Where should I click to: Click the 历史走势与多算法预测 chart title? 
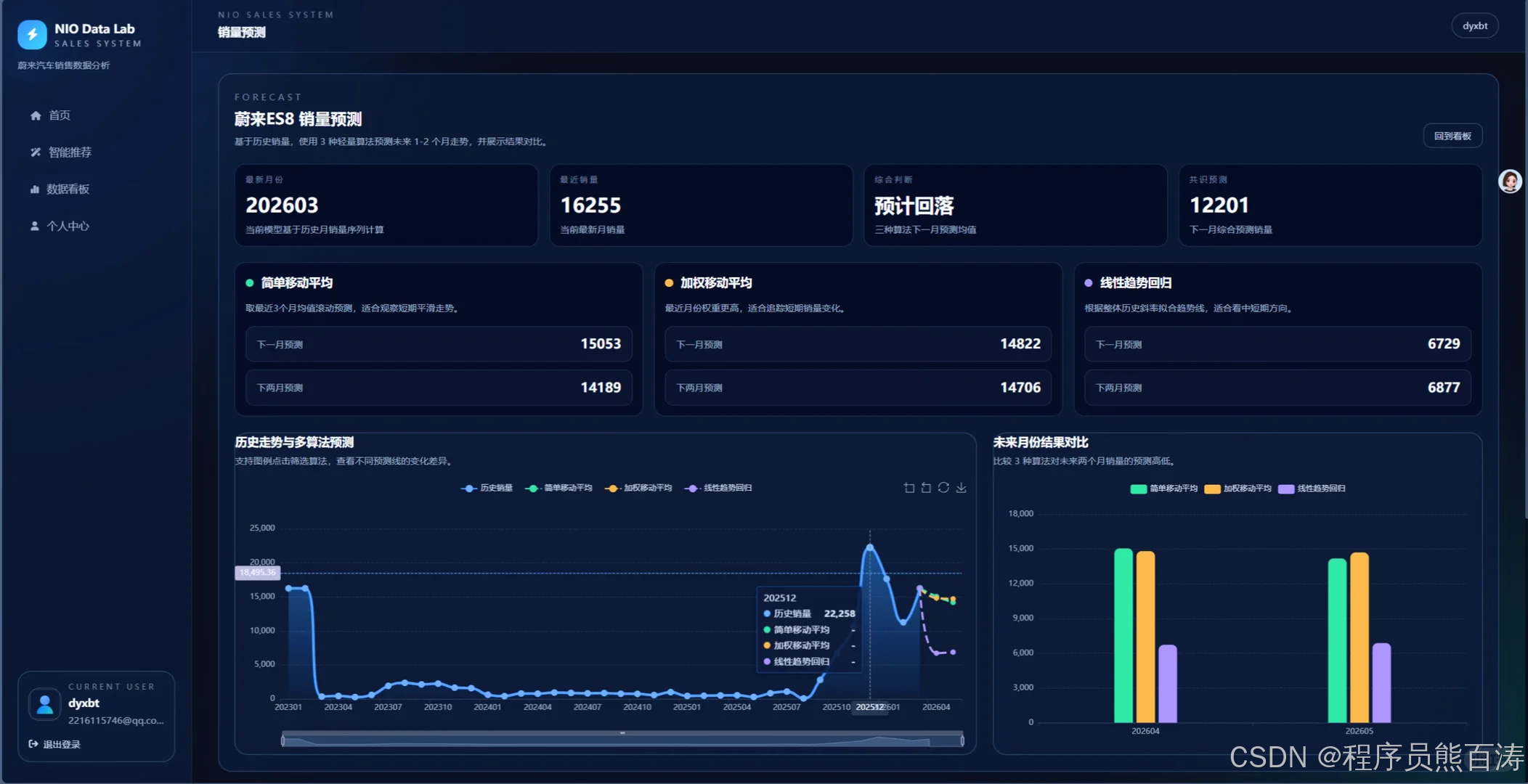[x=294, y=442]
